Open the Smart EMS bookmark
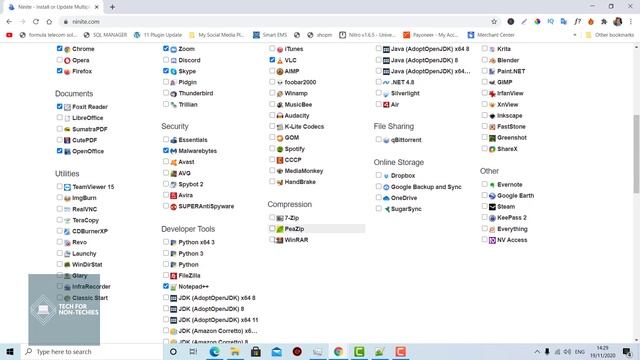 (x=270, y=35)
